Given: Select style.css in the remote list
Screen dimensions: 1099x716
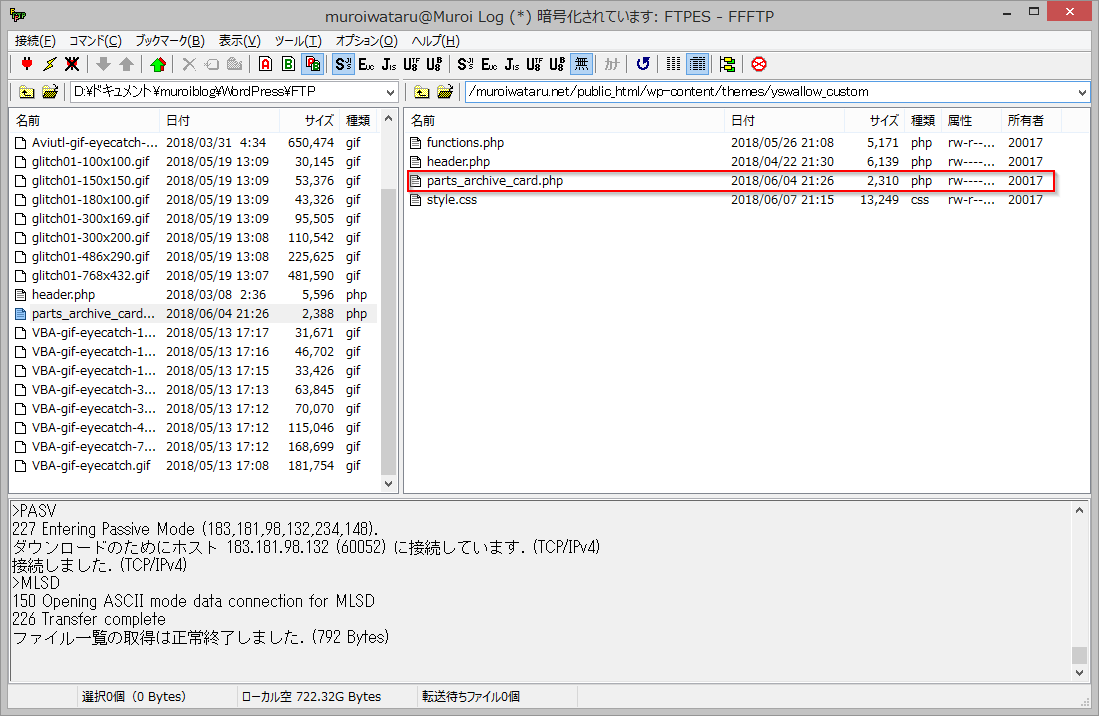Looking at the screenshot, I should [x=451, y=200].
